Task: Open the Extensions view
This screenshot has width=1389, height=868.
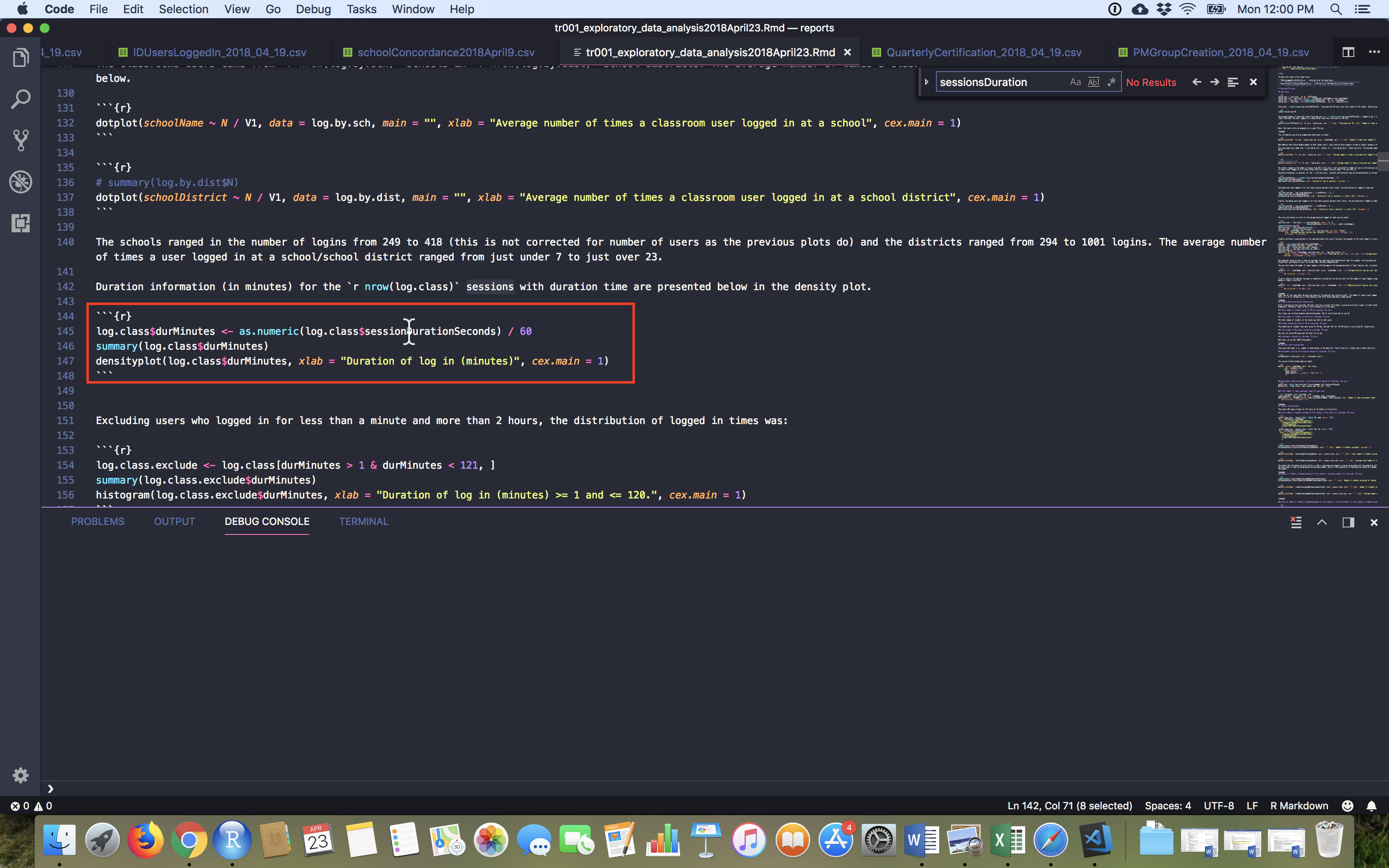Action: point(21,223)
